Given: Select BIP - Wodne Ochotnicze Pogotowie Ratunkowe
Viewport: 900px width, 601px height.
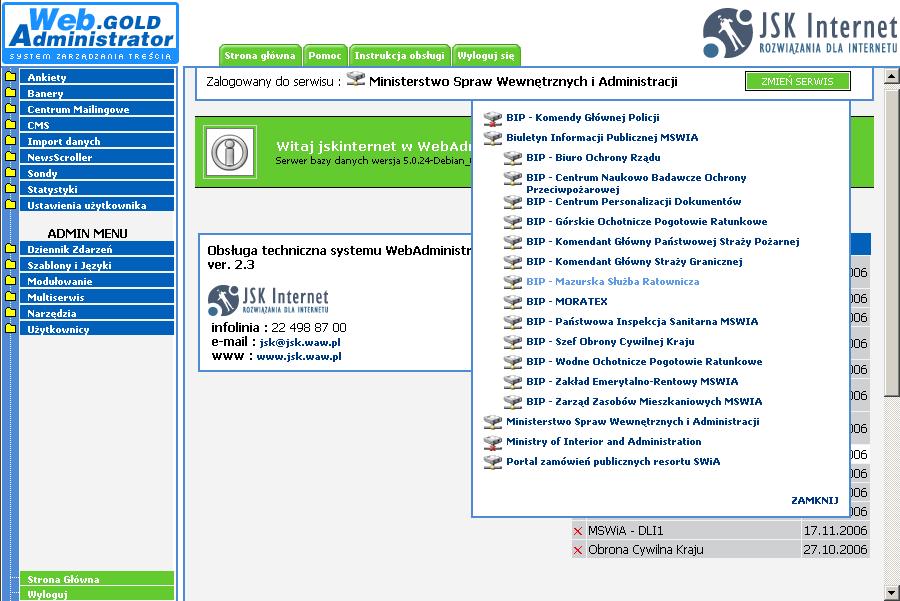Looking at the screenshot, I should (644, 362).
